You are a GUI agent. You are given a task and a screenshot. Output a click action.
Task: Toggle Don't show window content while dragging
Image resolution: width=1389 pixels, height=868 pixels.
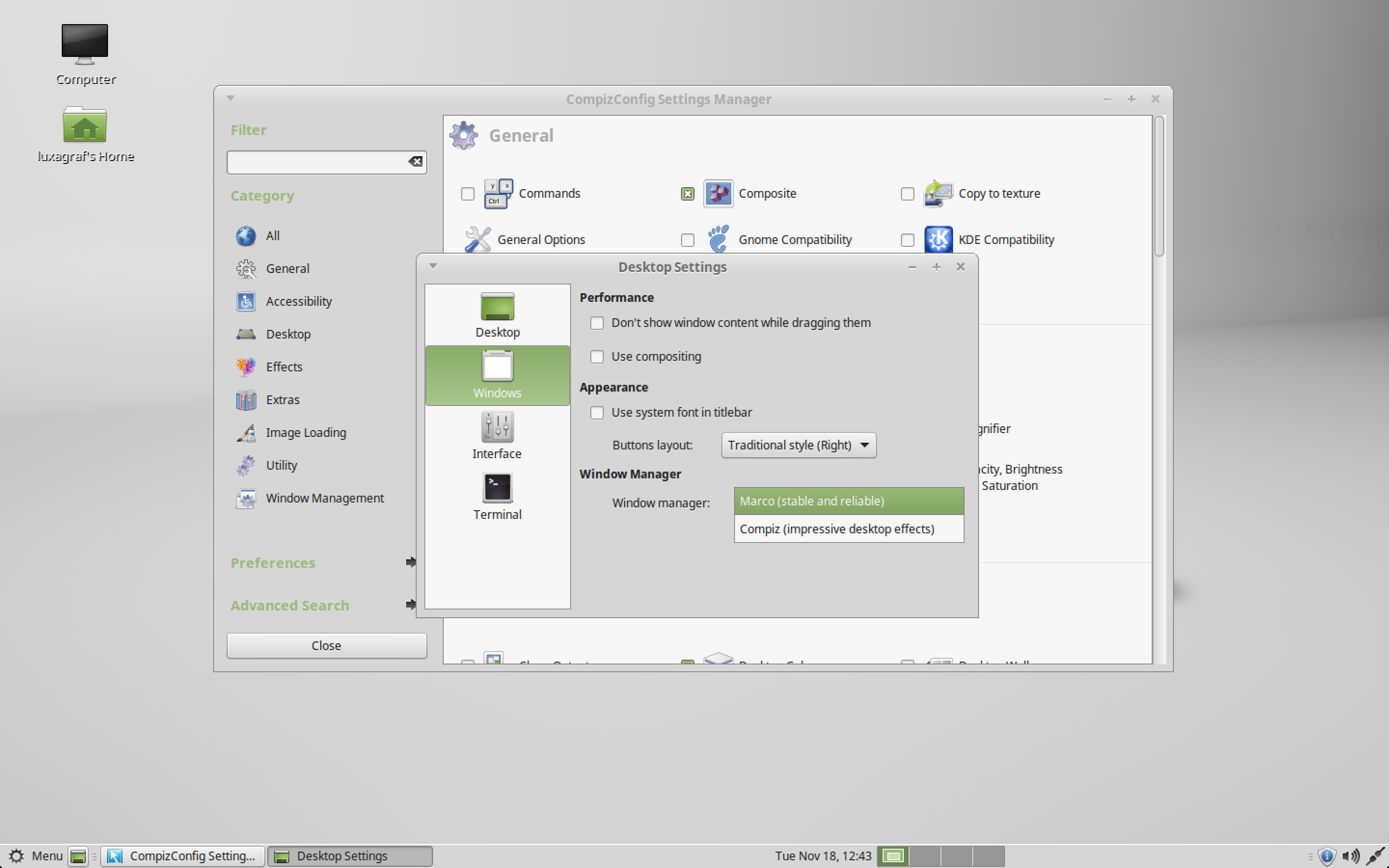(x=597, y=323)
